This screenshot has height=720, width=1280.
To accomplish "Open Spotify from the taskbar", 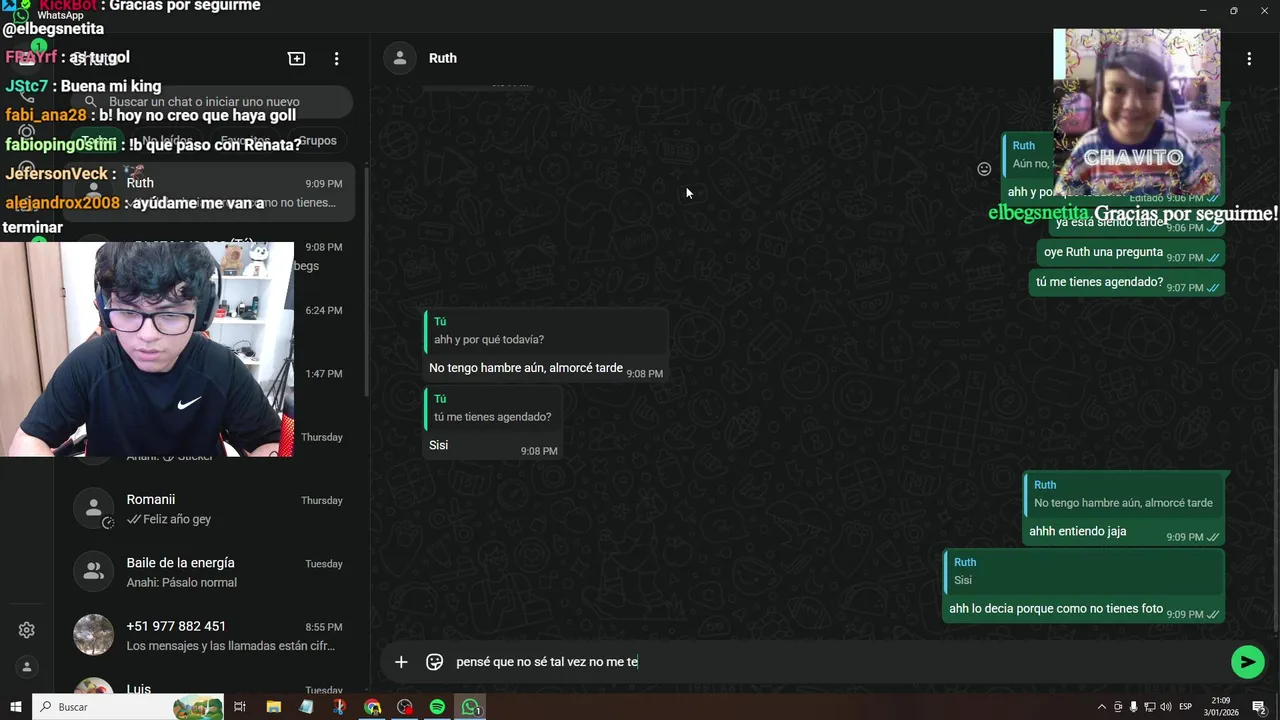I will [437, 707].
